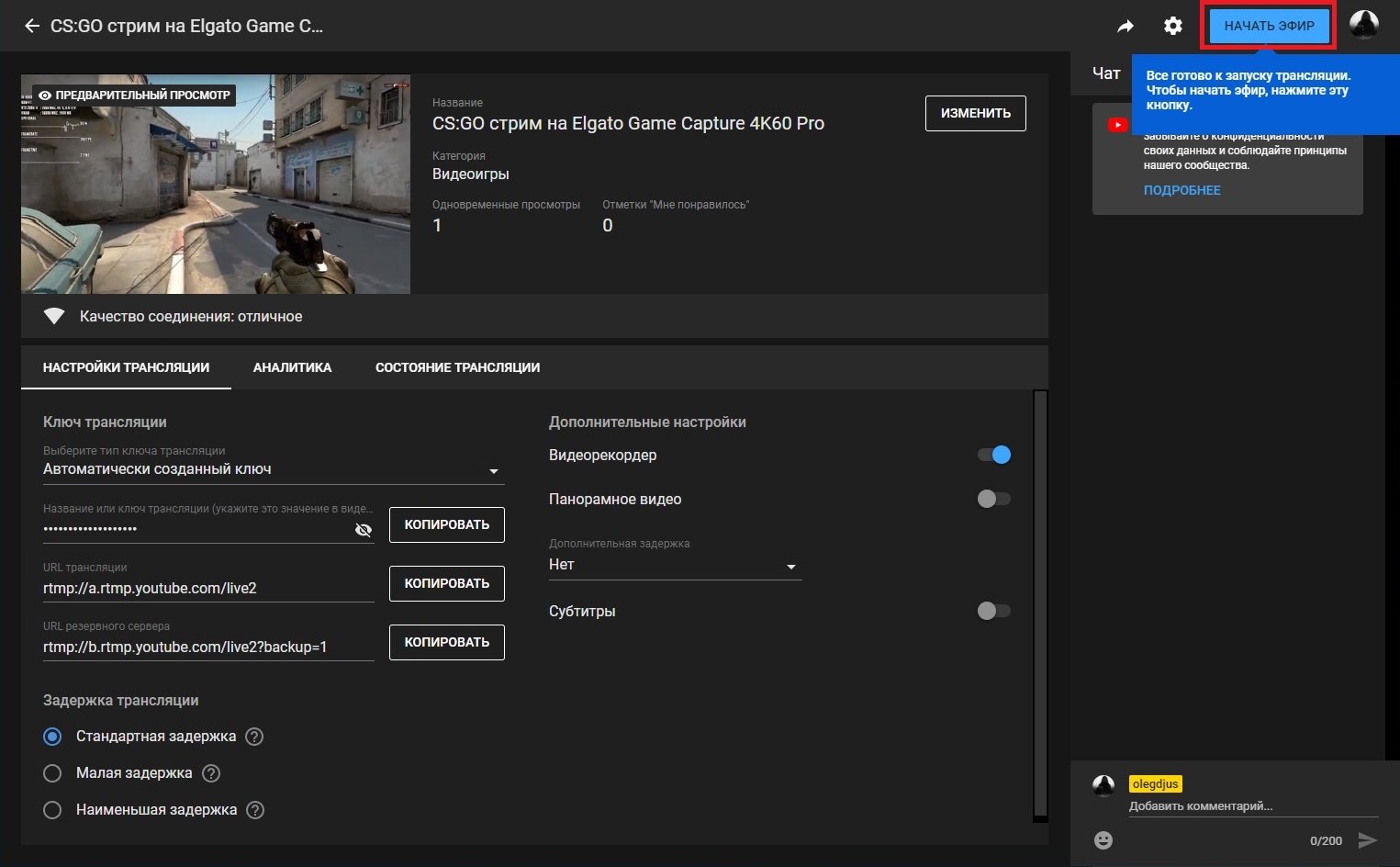Open the emoji picker in chat

pyautogui.click(x=1103, y=840)
